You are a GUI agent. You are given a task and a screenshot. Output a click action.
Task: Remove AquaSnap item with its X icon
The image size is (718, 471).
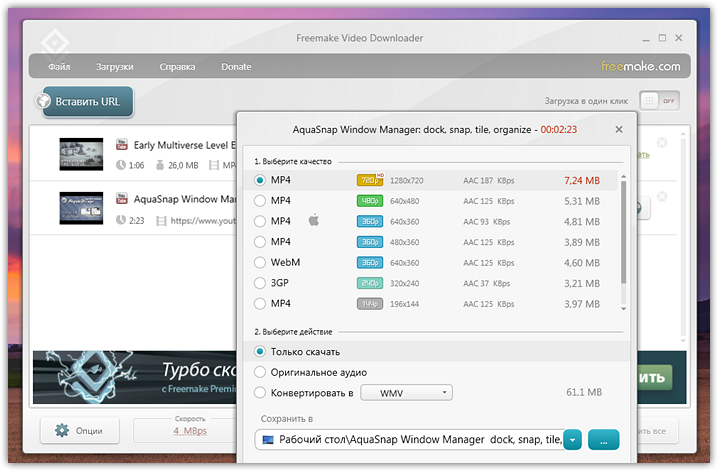pos(662,197)
